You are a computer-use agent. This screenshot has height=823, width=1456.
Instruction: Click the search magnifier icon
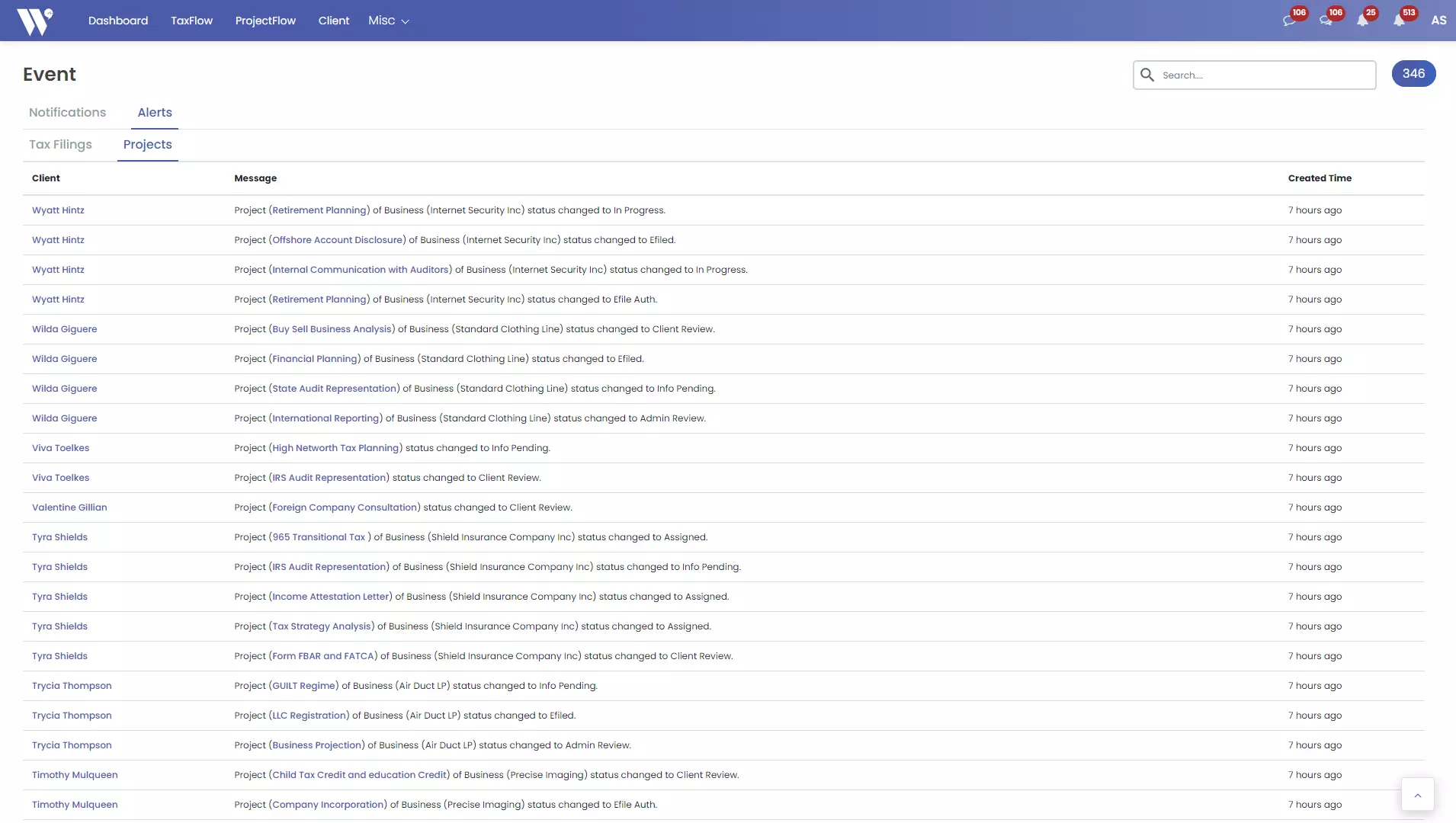[1148, 75]
